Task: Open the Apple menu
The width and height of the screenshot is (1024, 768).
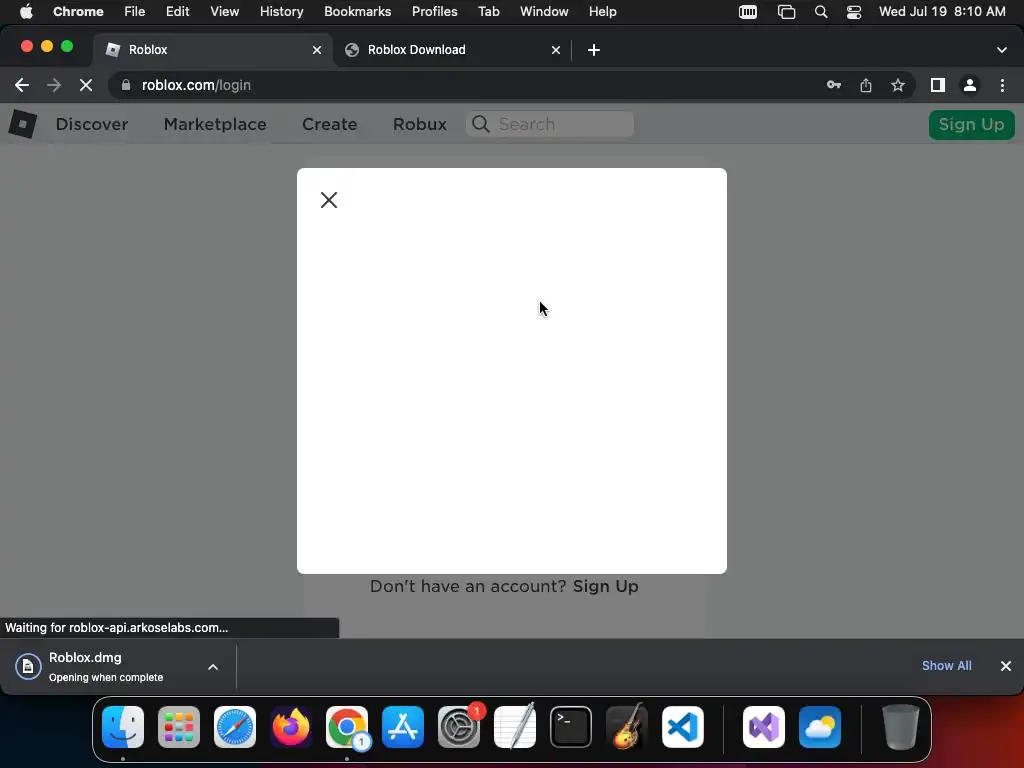Action: (x=26, y=11)
